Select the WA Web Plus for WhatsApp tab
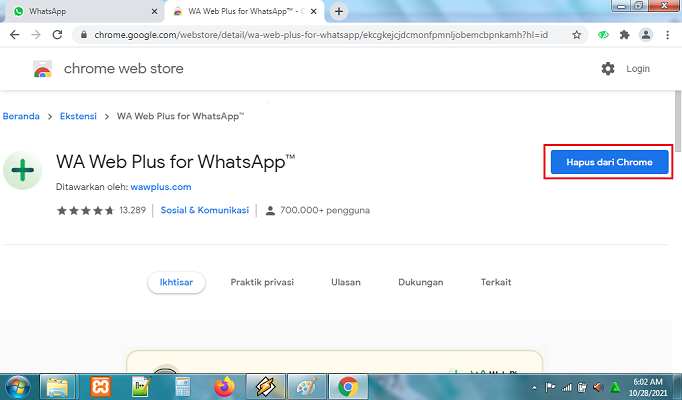 [244, 11]
